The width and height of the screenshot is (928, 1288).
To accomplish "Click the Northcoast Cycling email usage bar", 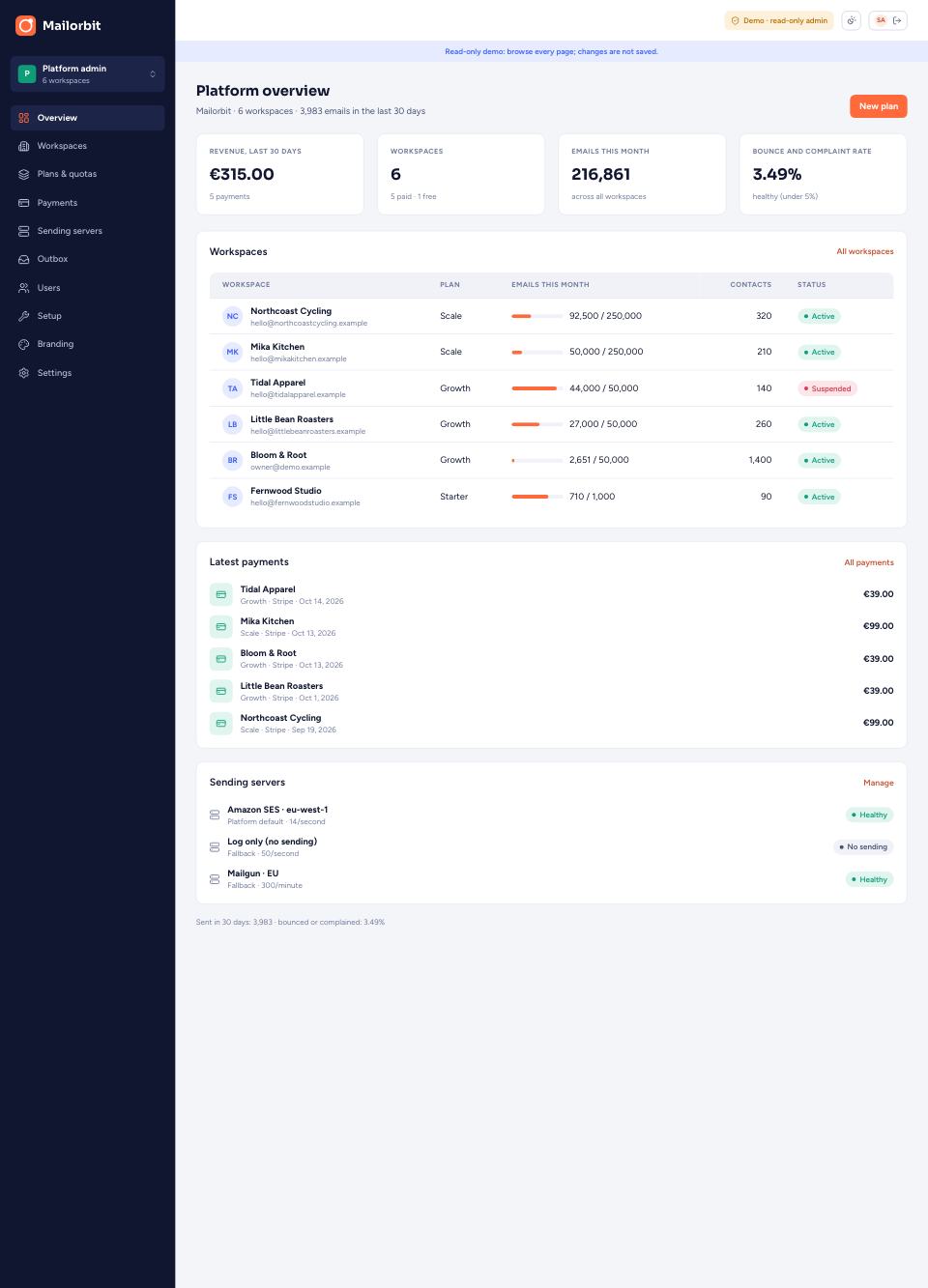I will (536, 316).
